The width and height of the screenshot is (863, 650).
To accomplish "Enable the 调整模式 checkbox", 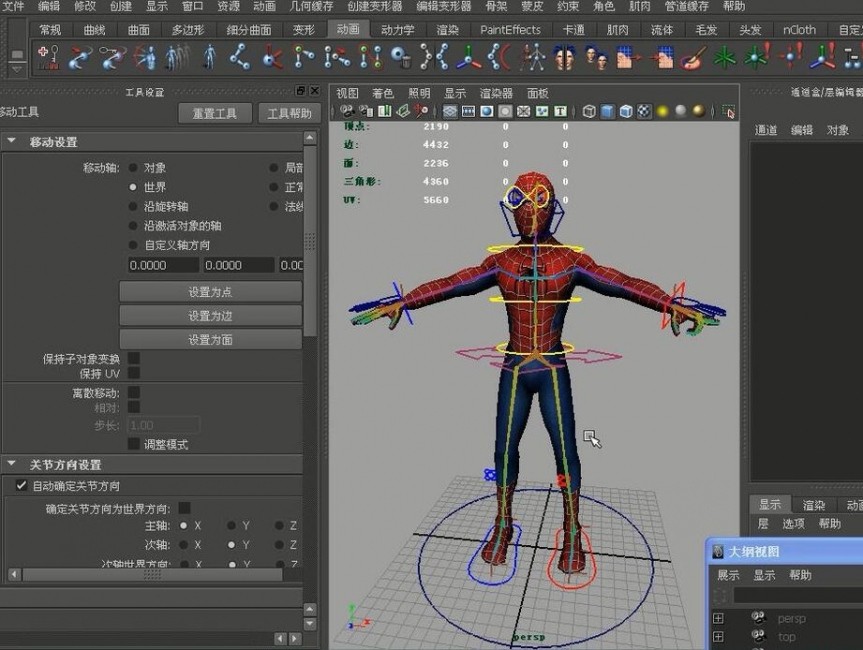I will pyautogui.click(x=134, y=444).
